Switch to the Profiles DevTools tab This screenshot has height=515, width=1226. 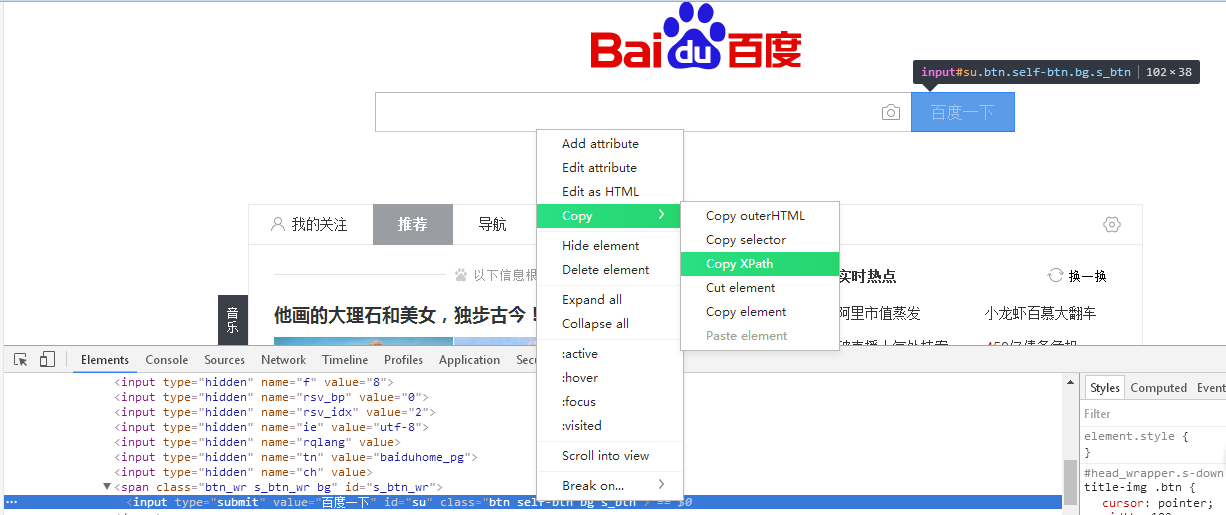[x=404, y=360]
